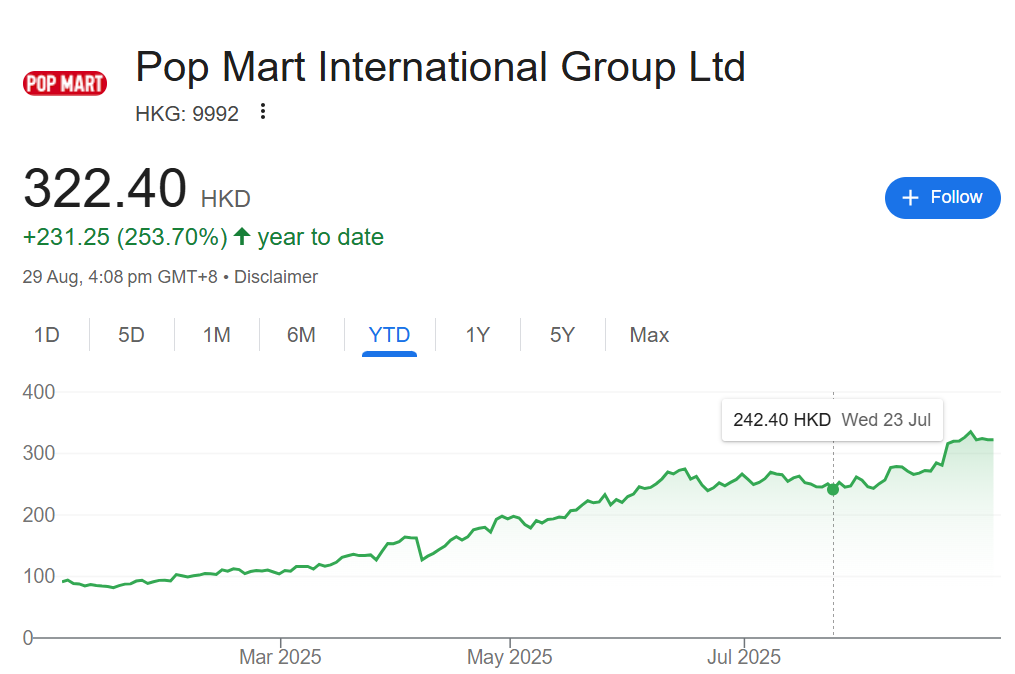Click the Jul 2025 axis label
Screen dimensions: 1015x674
click(x=744, y=658)
